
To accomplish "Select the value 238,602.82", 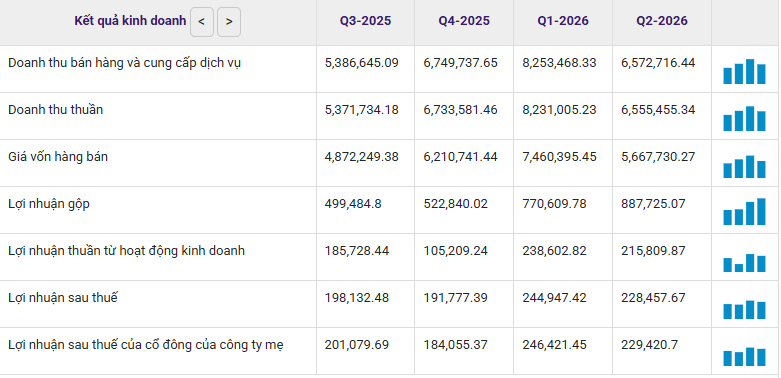I will 554,251.
